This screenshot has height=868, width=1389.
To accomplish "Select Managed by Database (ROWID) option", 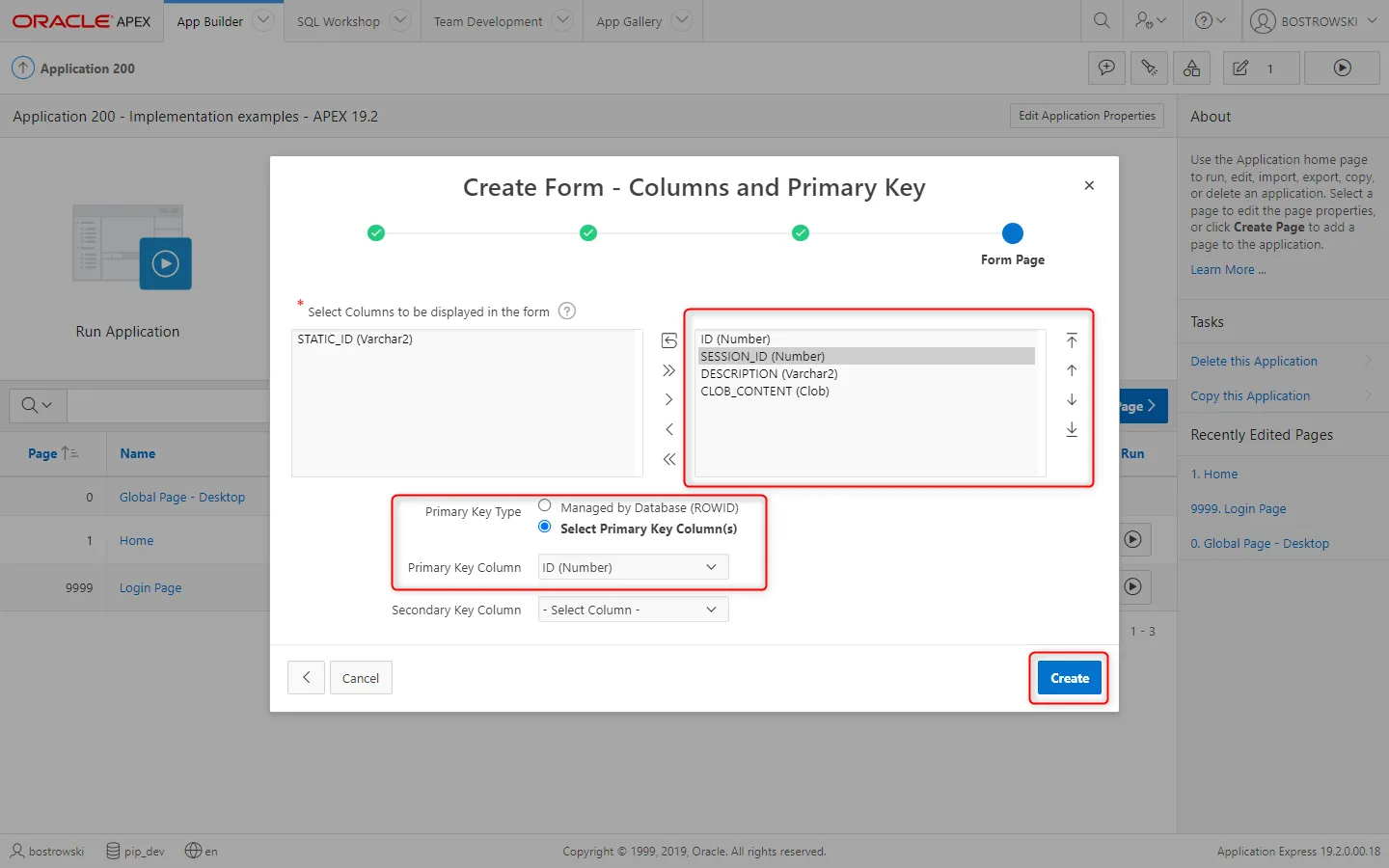I will [545, 506].
